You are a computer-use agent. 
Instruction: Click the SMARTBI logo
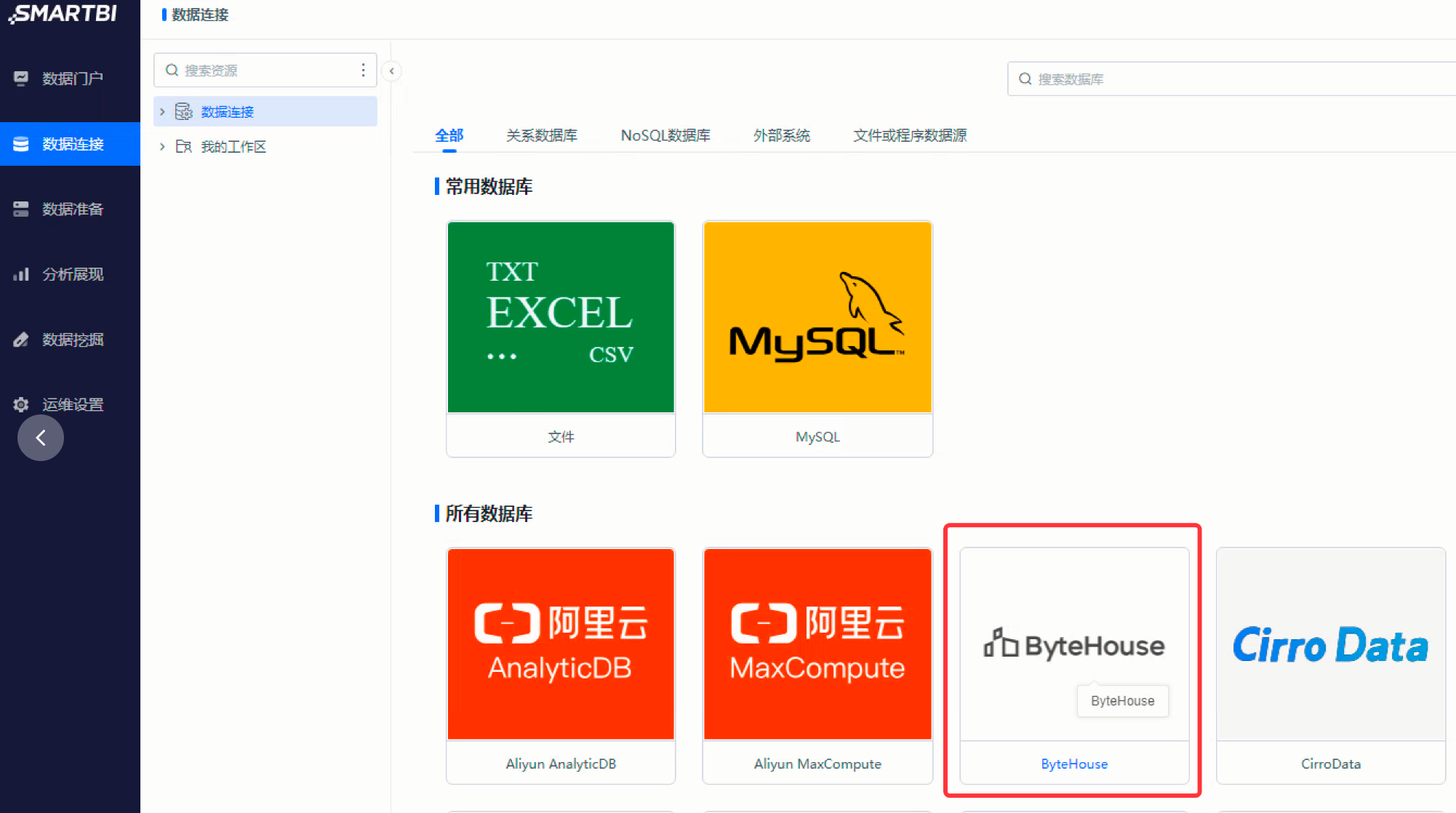[x=63, y=14]
